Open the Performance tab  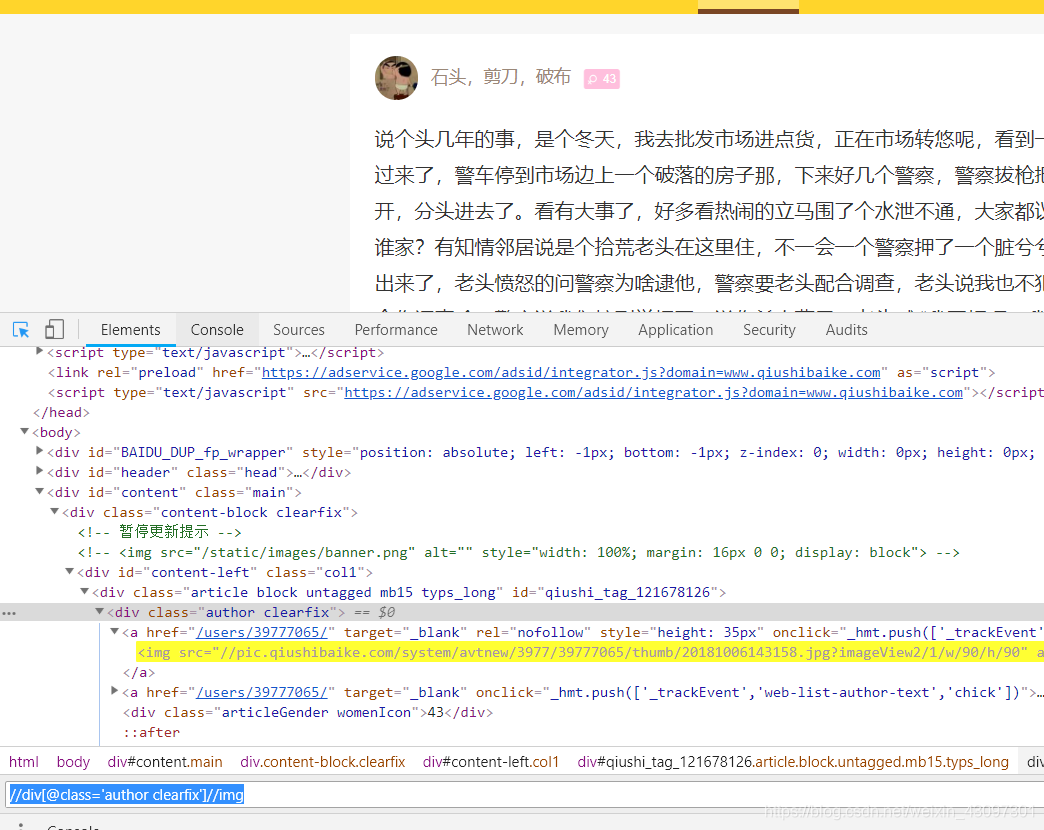coord(395,329)
